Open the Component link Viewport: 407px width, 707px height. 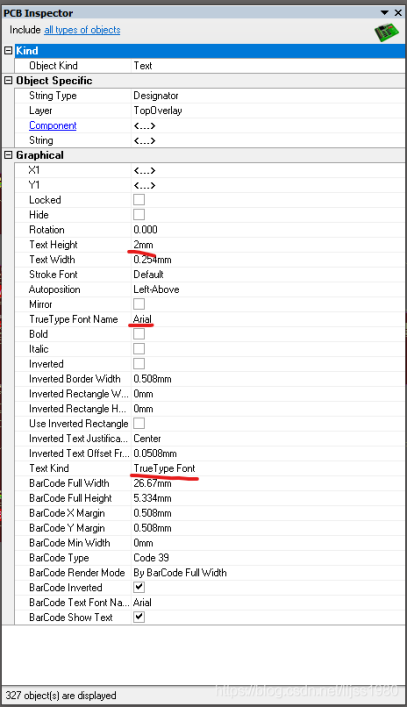tap(53, 125)
